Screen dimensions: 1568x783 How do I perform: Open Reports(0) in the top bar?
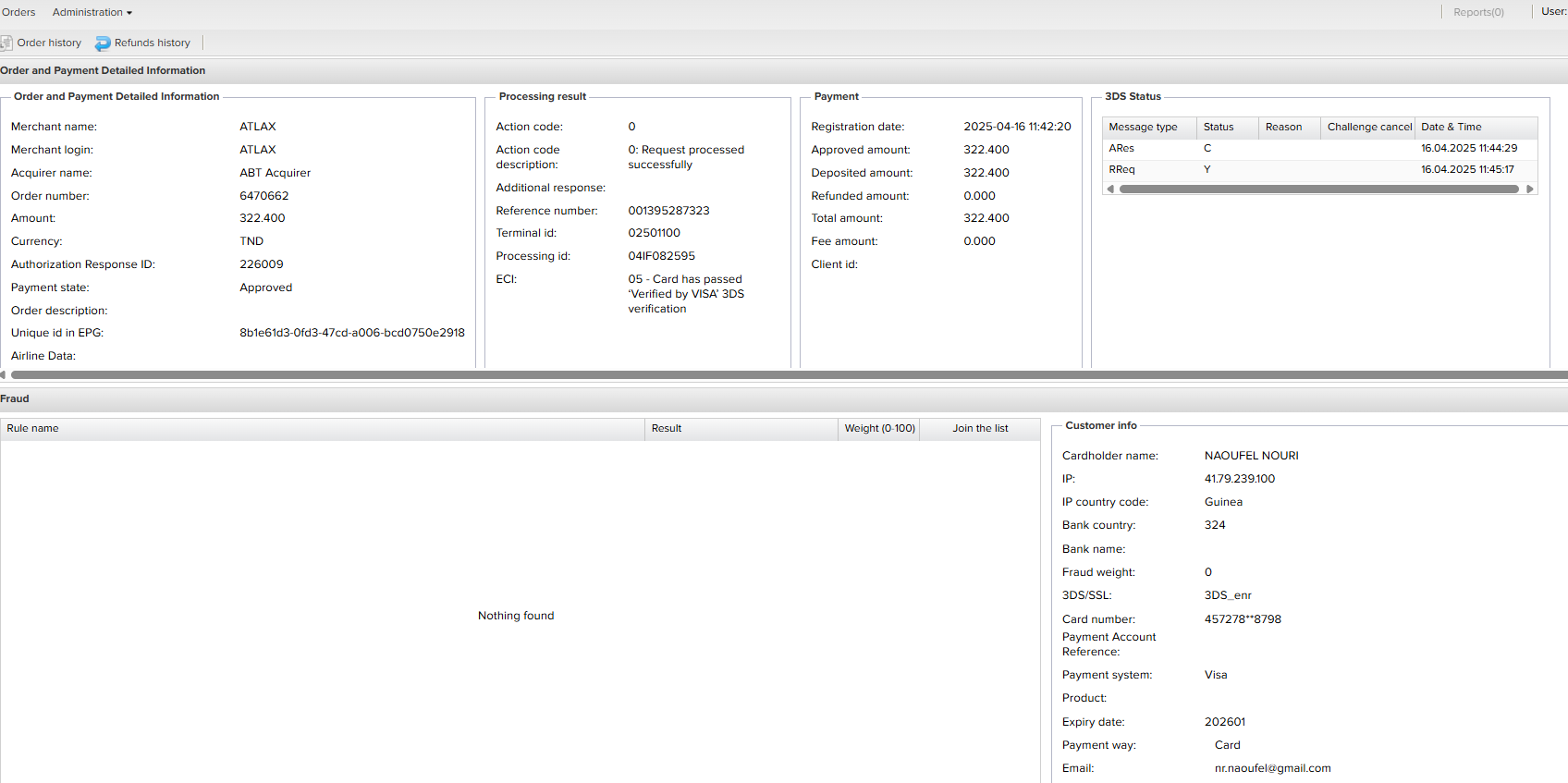[x=1477, y=12]
